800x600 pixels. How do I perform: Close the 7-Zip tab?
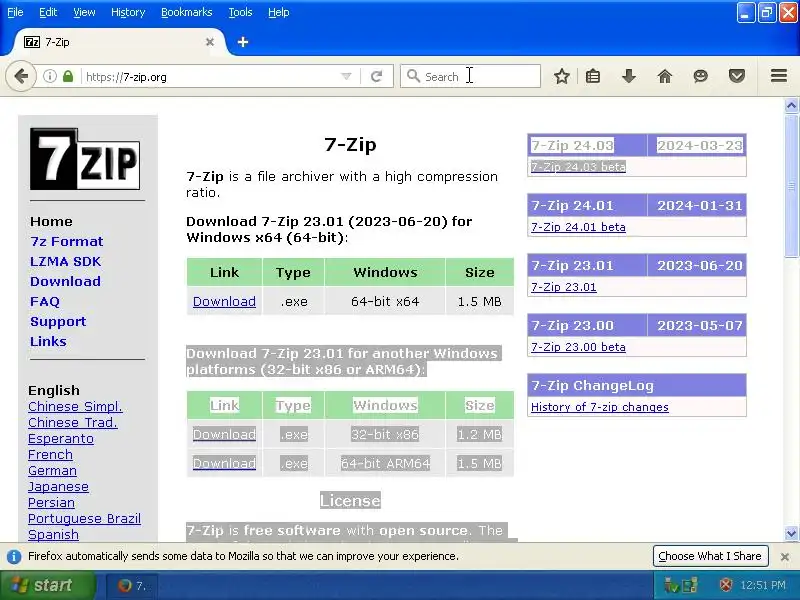tap(210, 42)
